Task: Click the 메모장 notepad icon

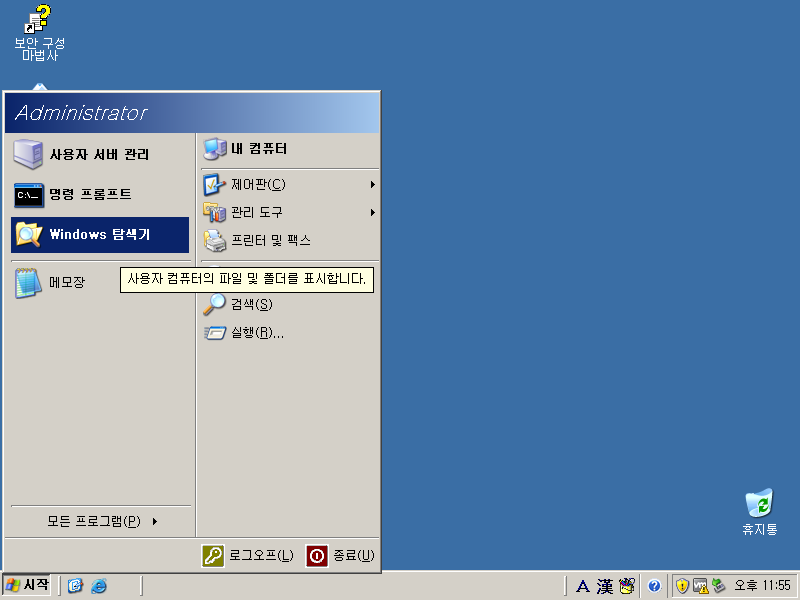Action: 28,282
